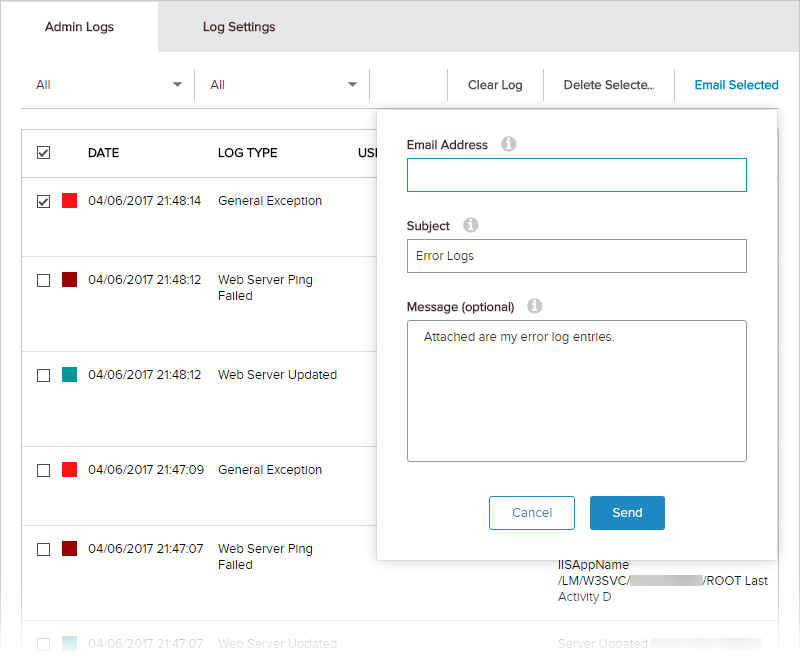Check the 21:48:12 Web Server Updated row

pyautogui.click(x=43, y=375)
